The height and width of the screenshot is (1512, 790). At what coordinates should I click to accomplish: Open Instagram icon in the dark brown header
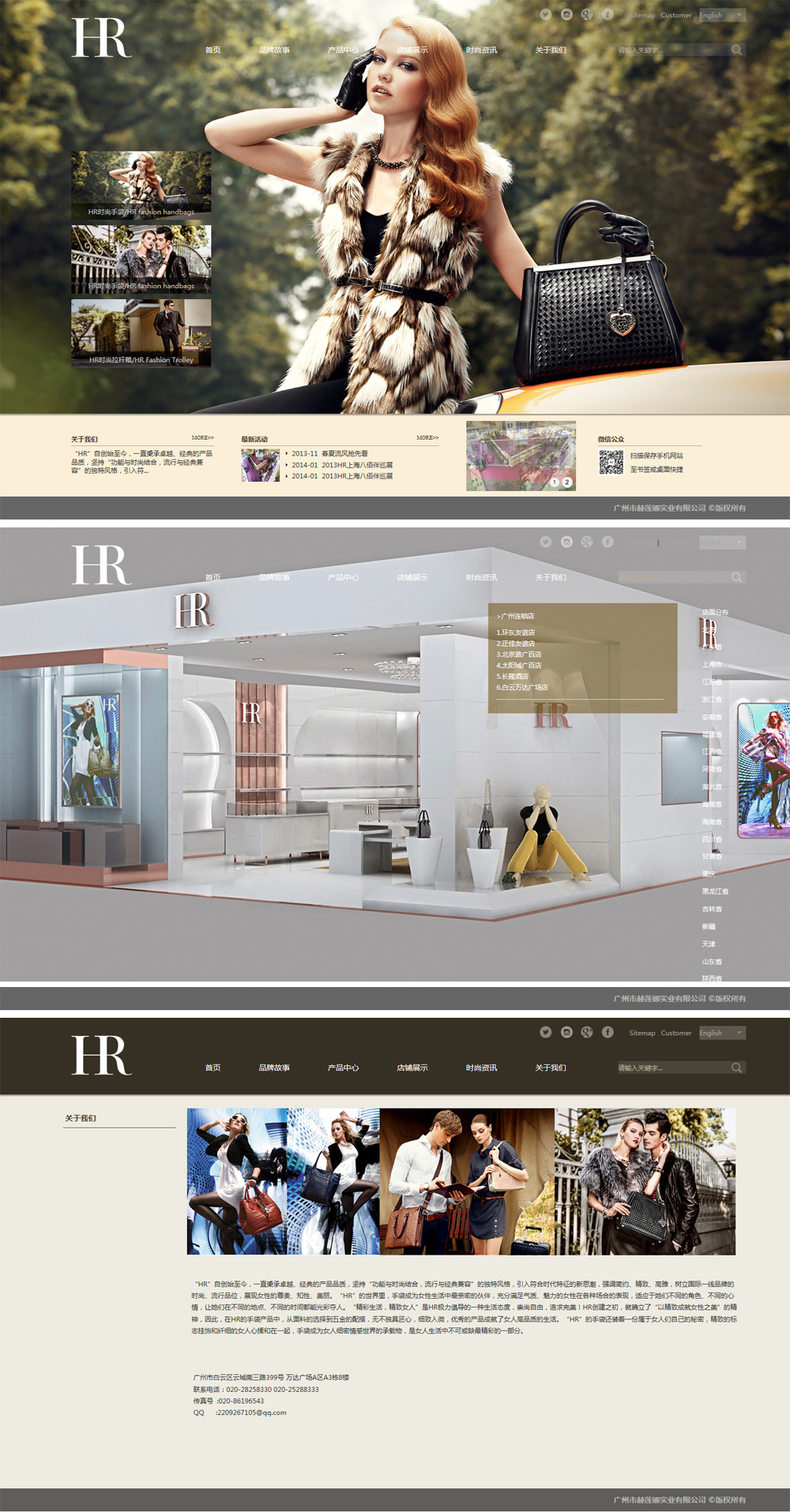point(566,1032)
